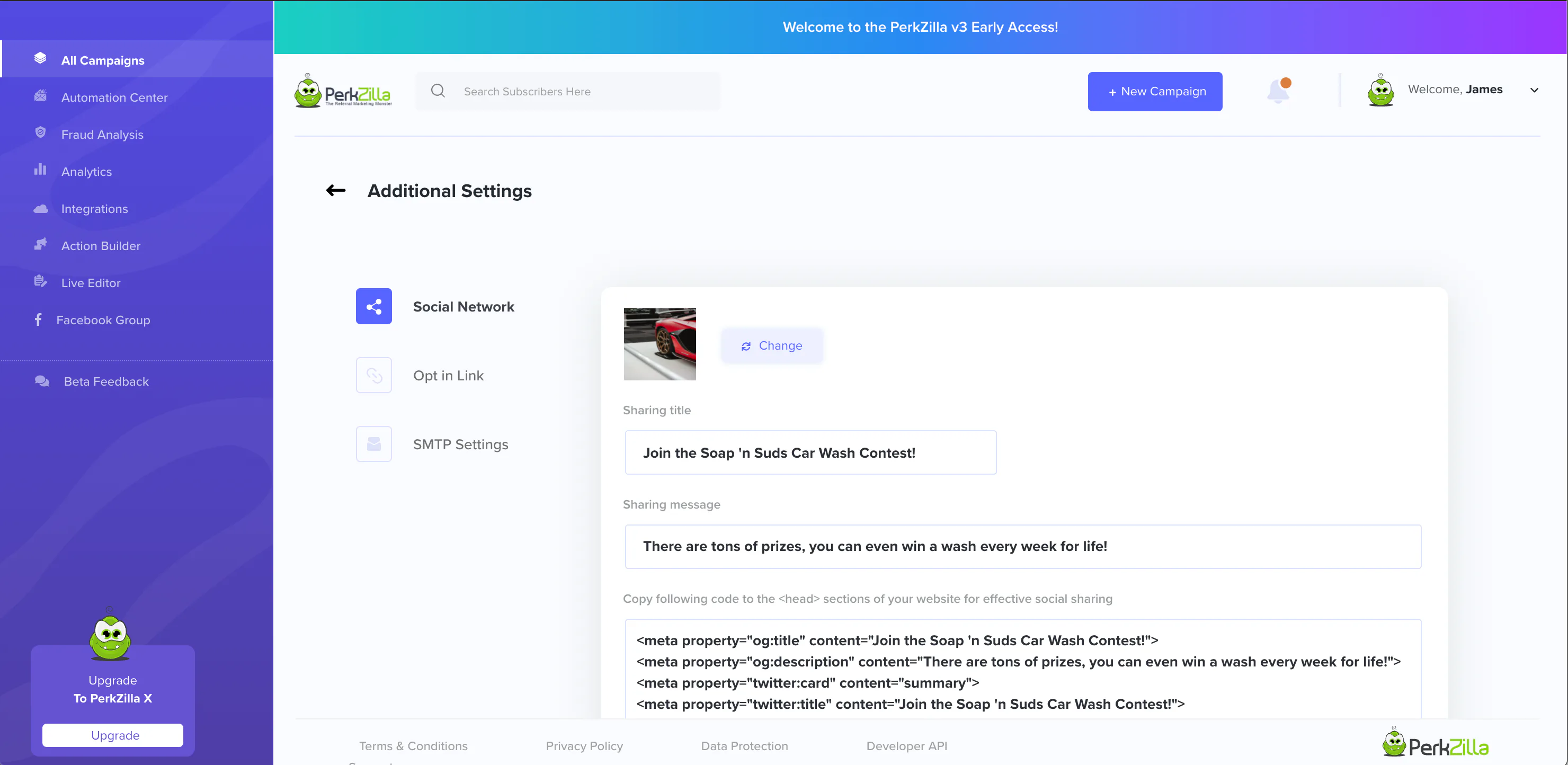
Task: Focus the Search Subscribers field
Action: click(x=568, y=91)
